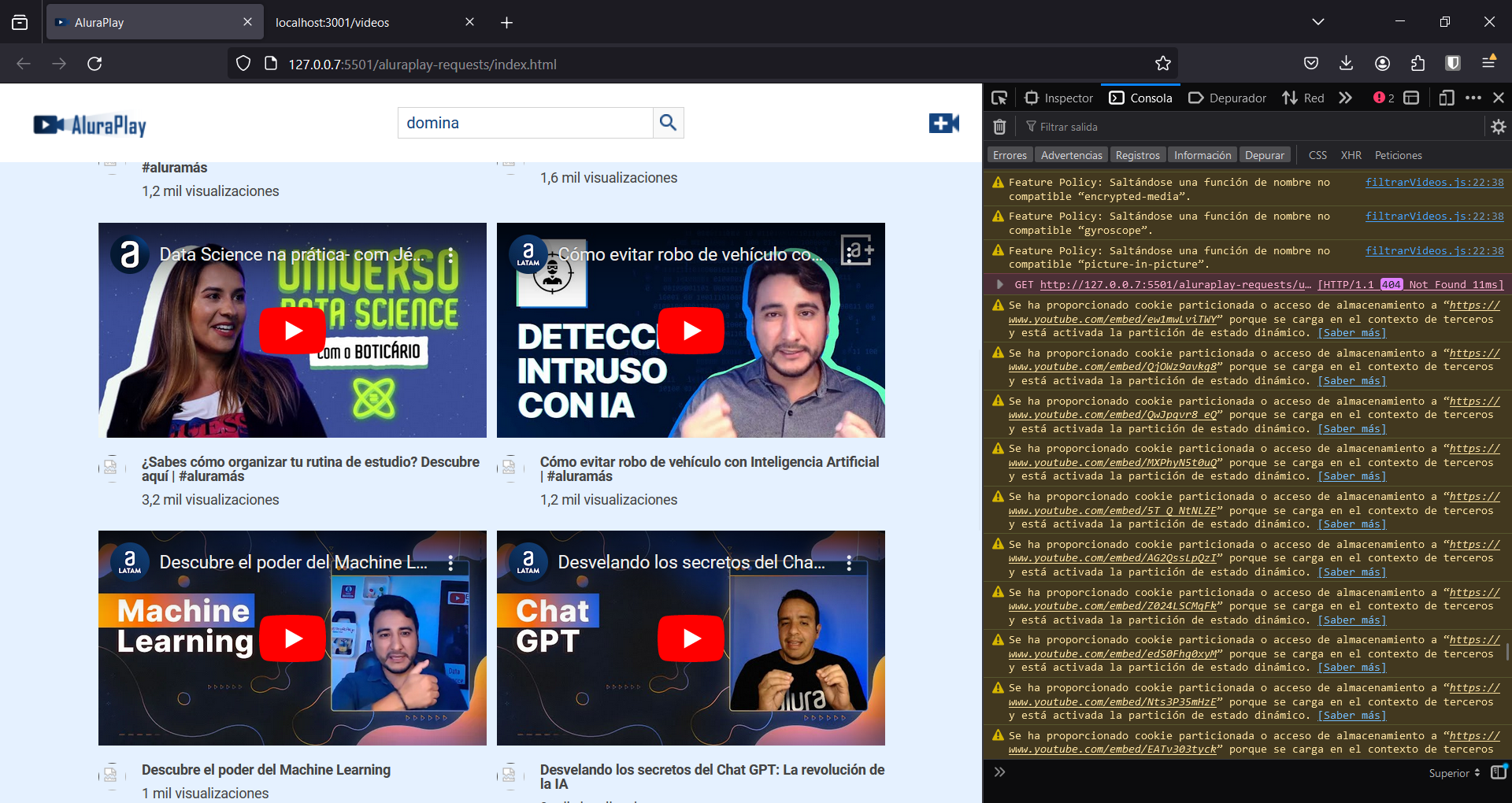Viewport: 1512px width, 803px height.
Task: Click the shield tracking protection icon
Action: point(243,64)
